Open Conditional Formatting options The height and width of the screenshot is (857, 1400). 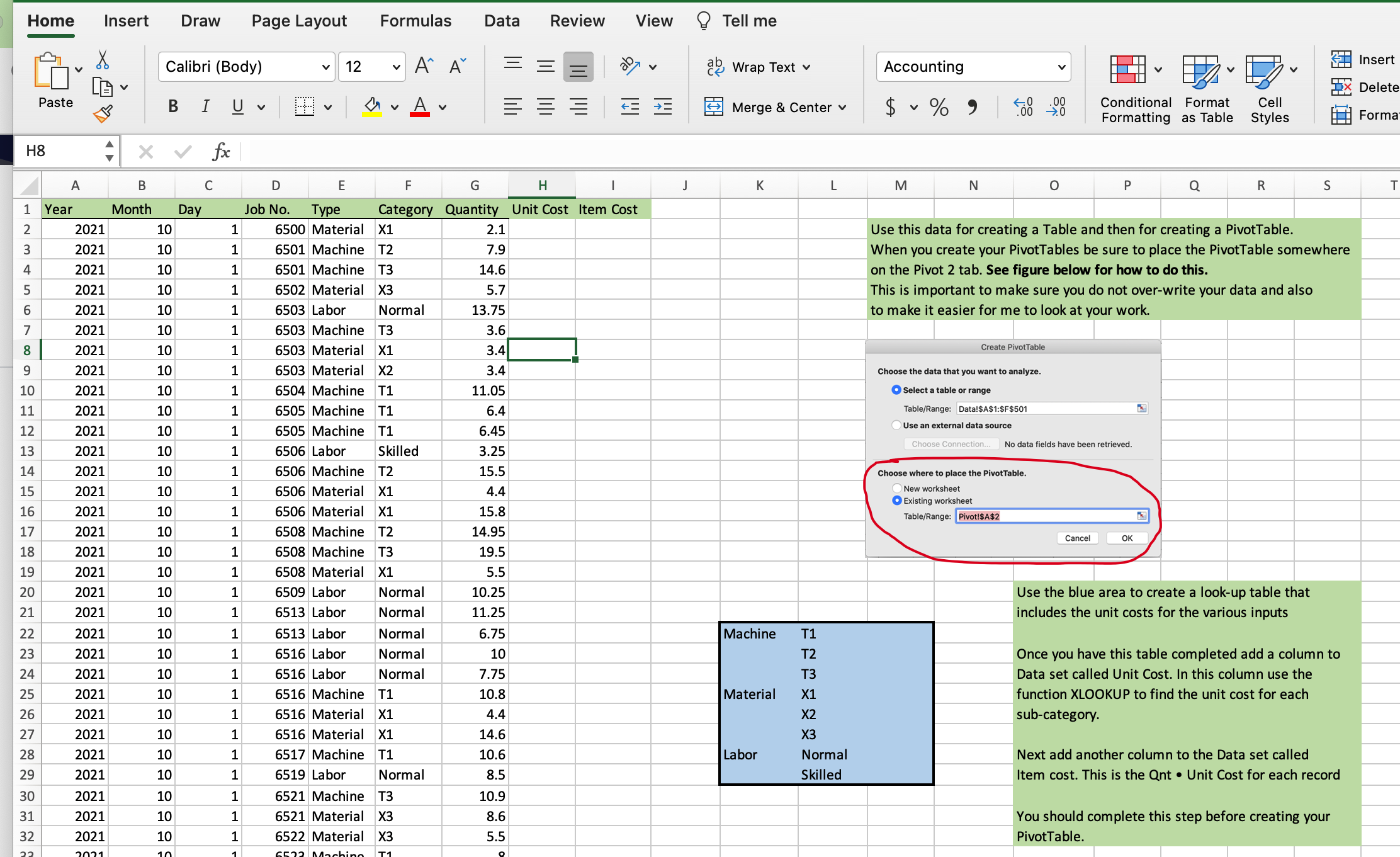[x=1134, y=88]
